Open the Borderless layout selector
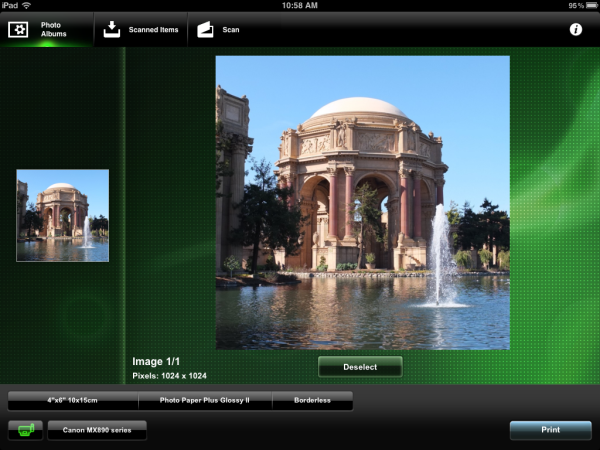This screenshot has width=600, height=450. 312,400
